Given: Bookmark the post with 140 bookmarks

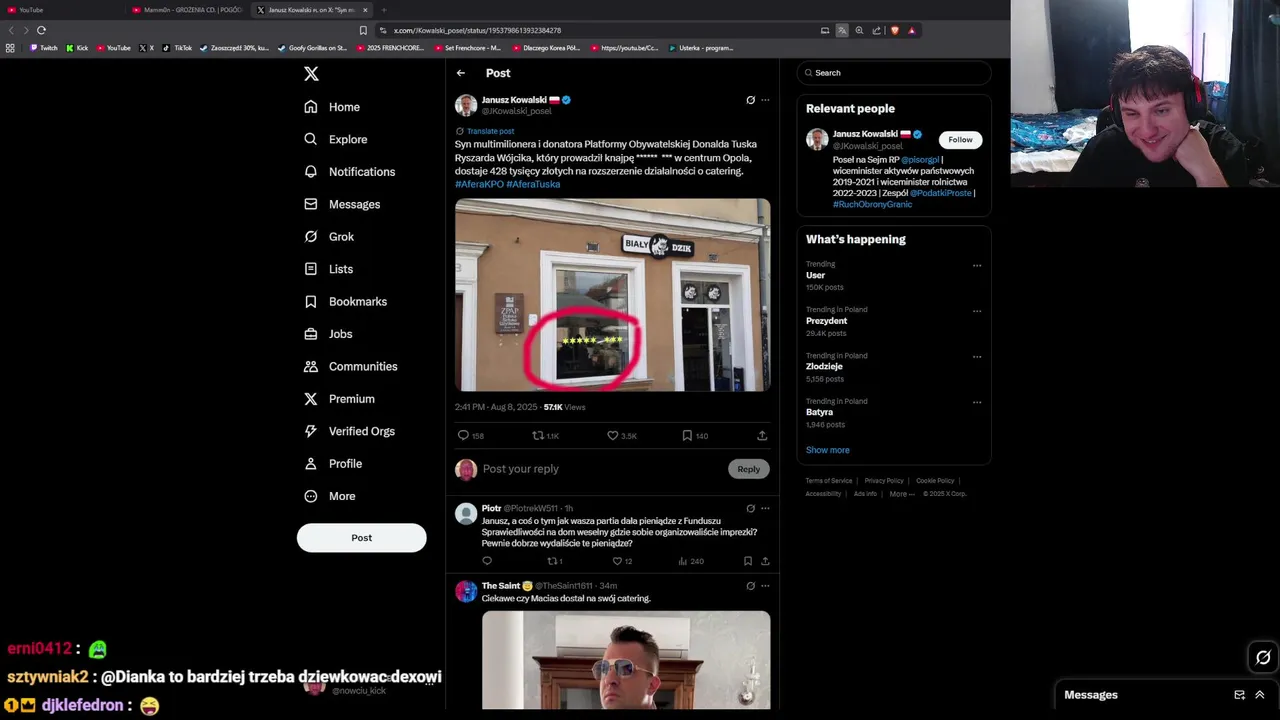Looking at the screenshot, I should 687,436.
